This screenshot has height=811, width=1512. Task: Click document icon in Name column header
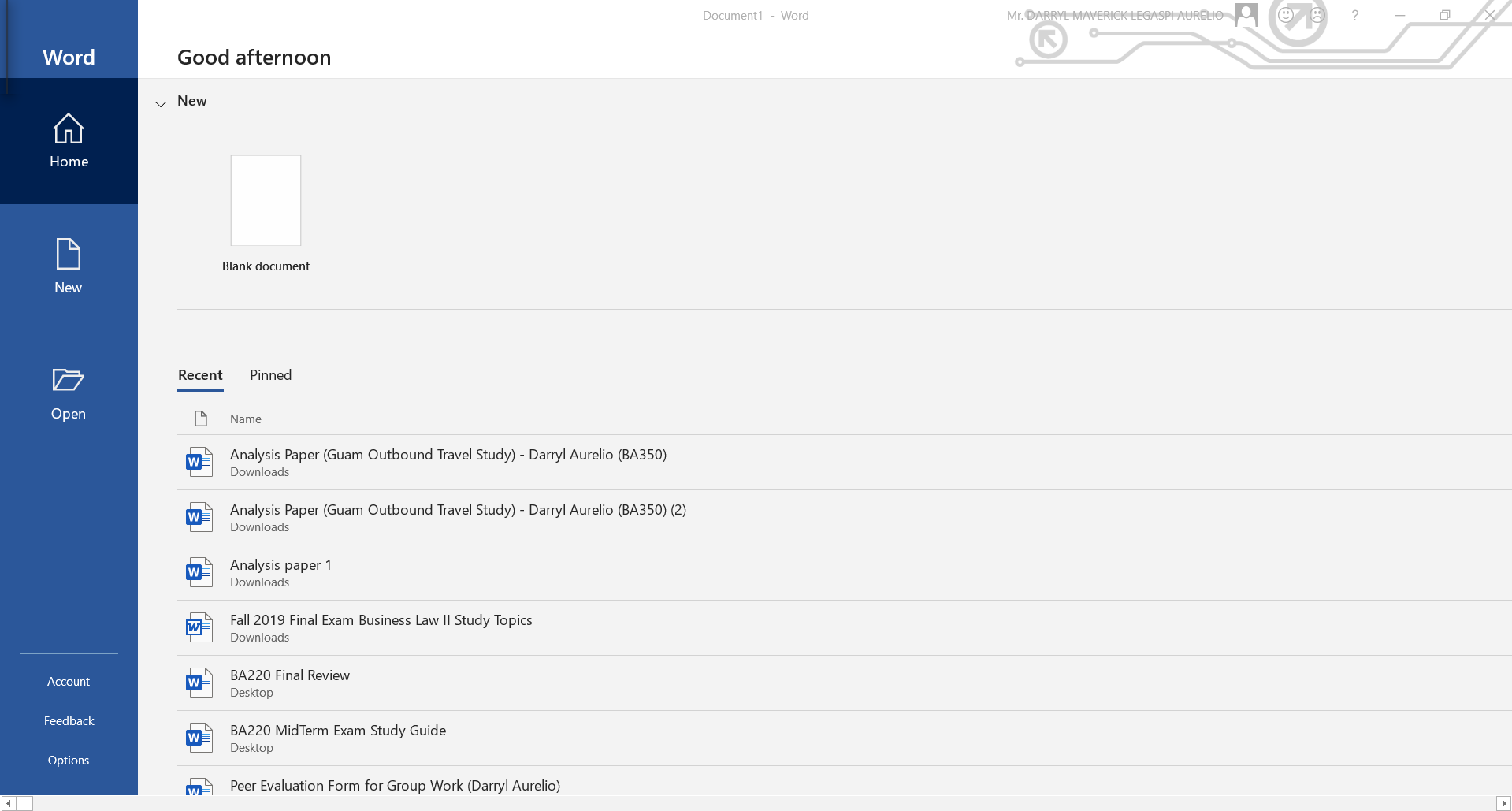201,419
